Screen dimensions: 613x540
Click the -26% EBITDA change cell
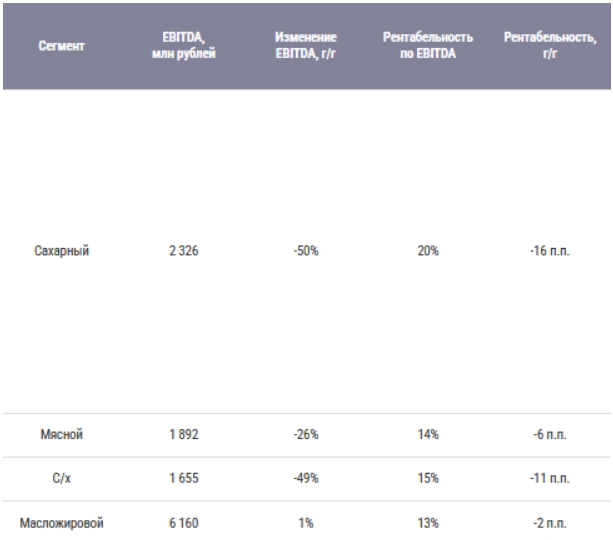tap(306, 436)
